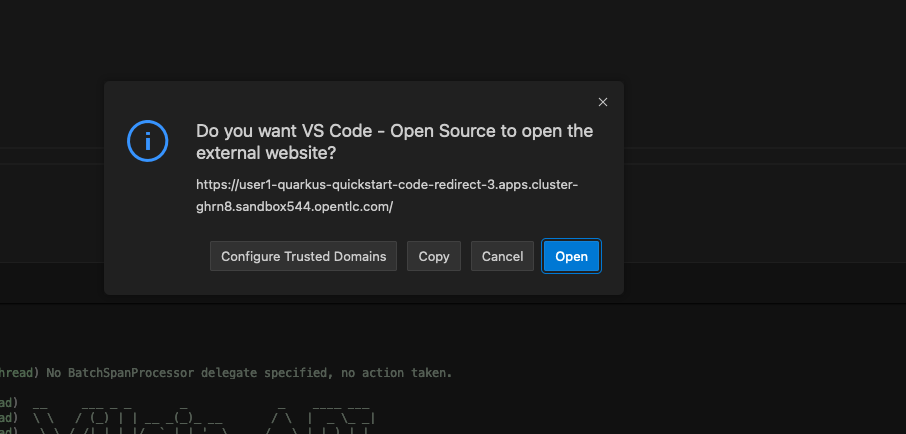Click the blank terminal area right of the log
906x434 pixels.
[676, 373]
